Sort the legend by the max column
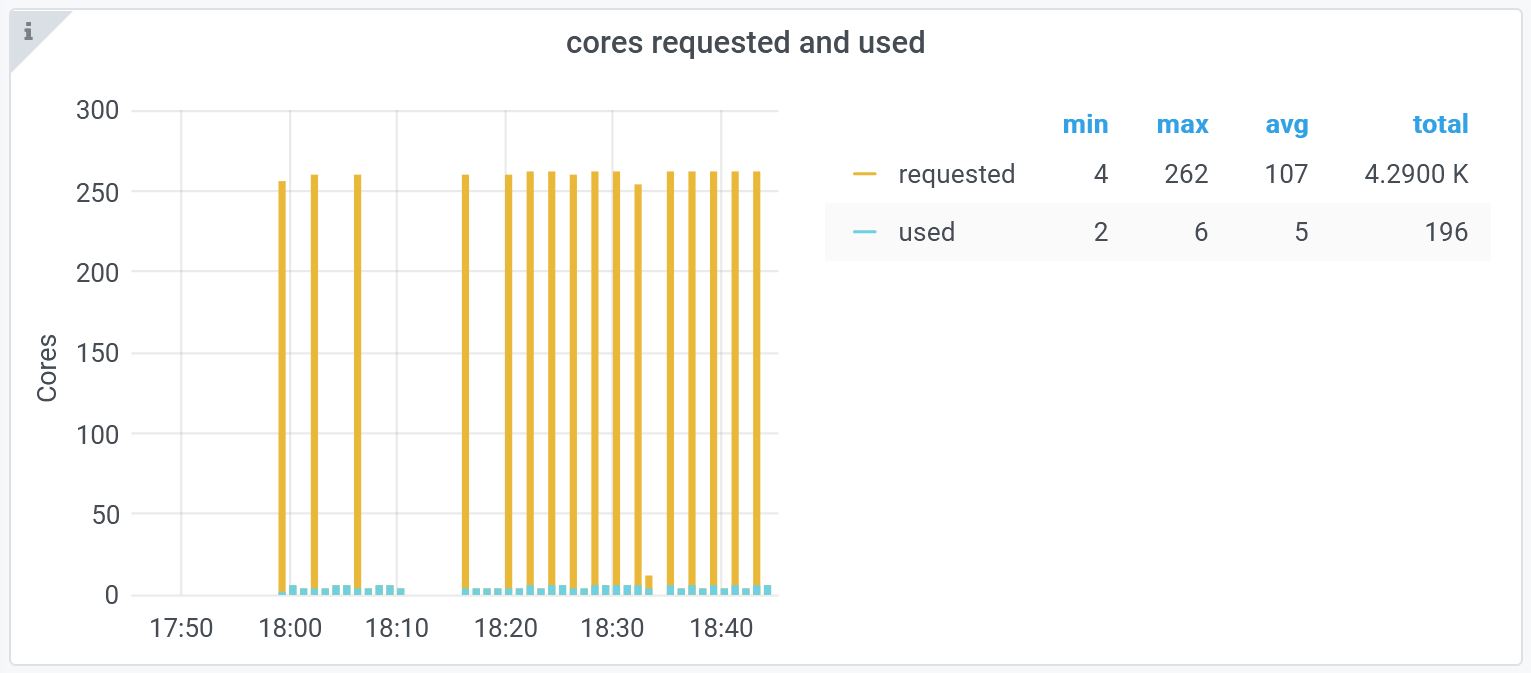 [x=1182, y=124]
